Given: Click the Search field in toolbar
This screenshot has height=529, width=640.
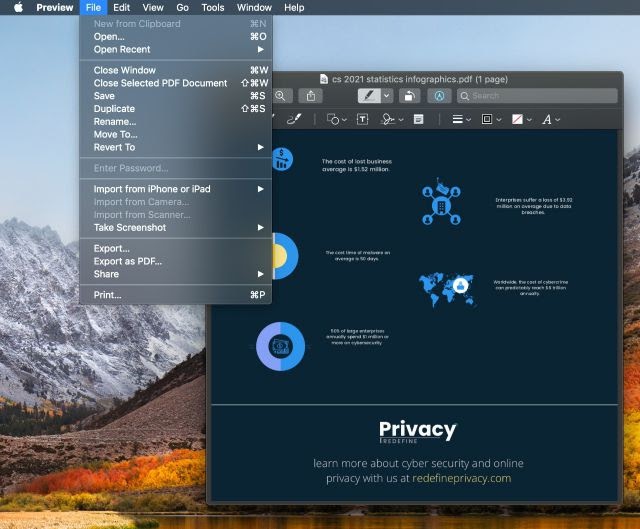Looking at the screenshot, I should 537,96.
